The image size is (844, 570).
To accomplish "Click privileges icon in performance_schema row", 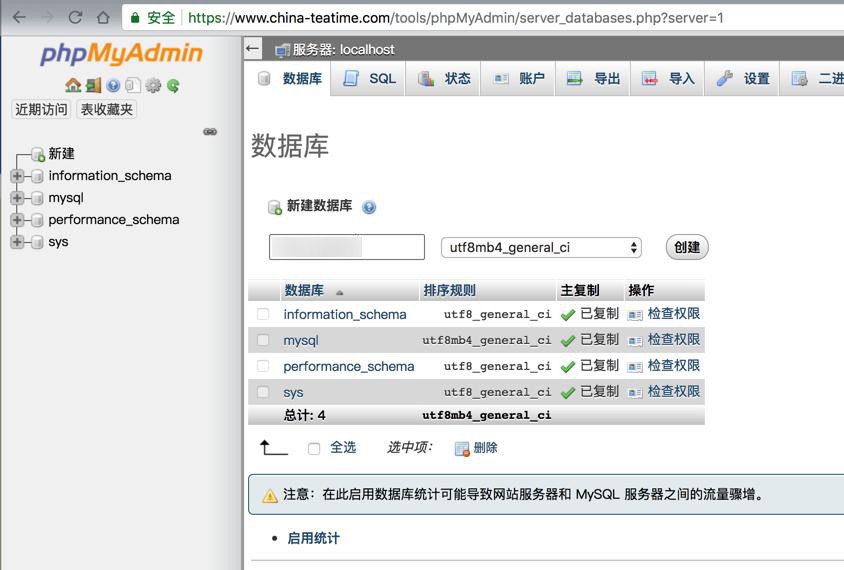I will (635, 367).
